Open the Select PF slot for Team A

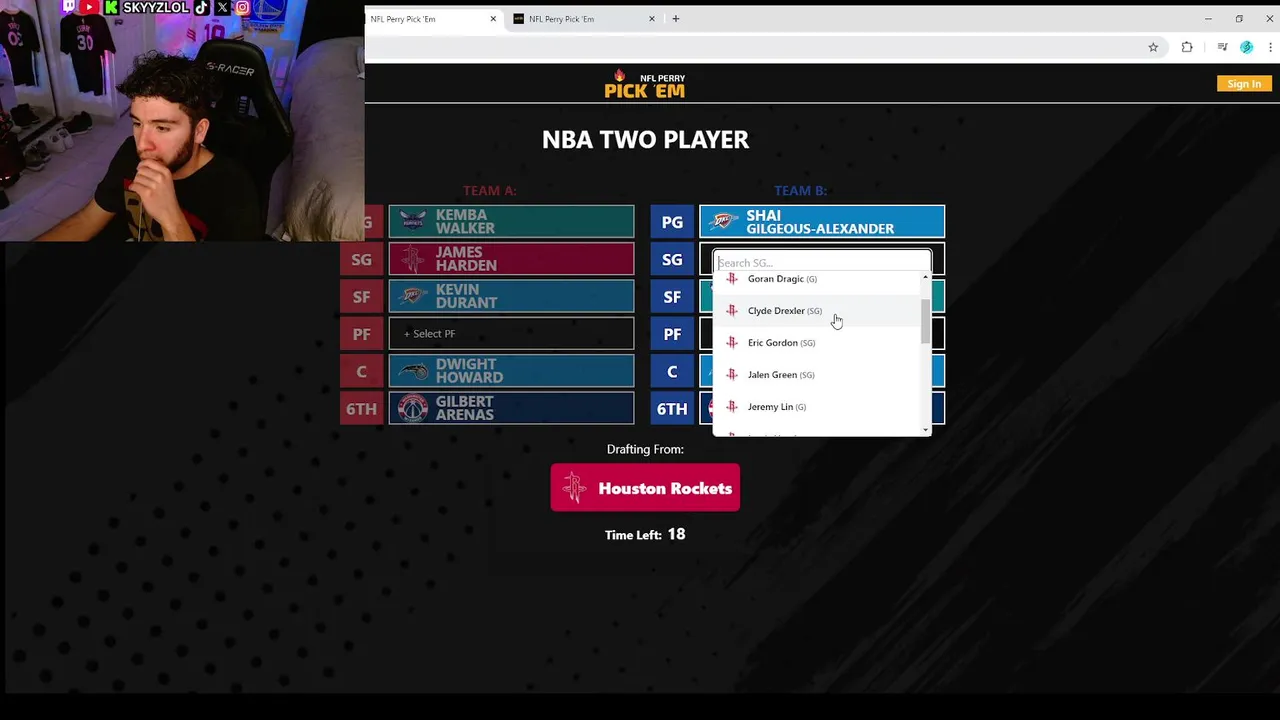point(511,334)
